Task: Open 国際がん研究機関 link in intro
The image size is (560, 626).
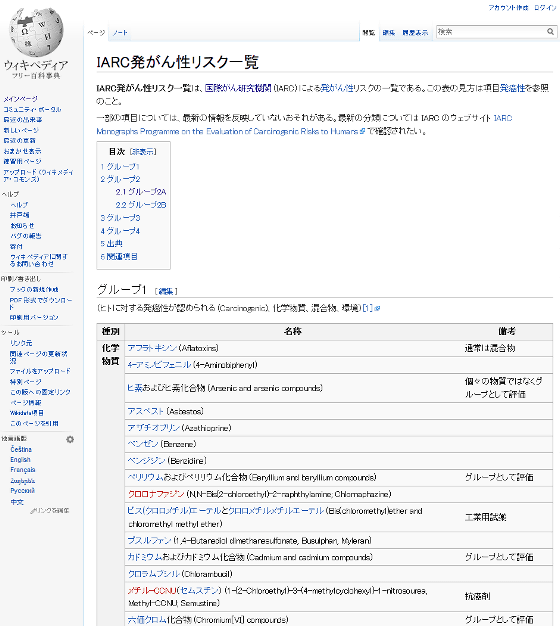Action: tap(238, 88)
